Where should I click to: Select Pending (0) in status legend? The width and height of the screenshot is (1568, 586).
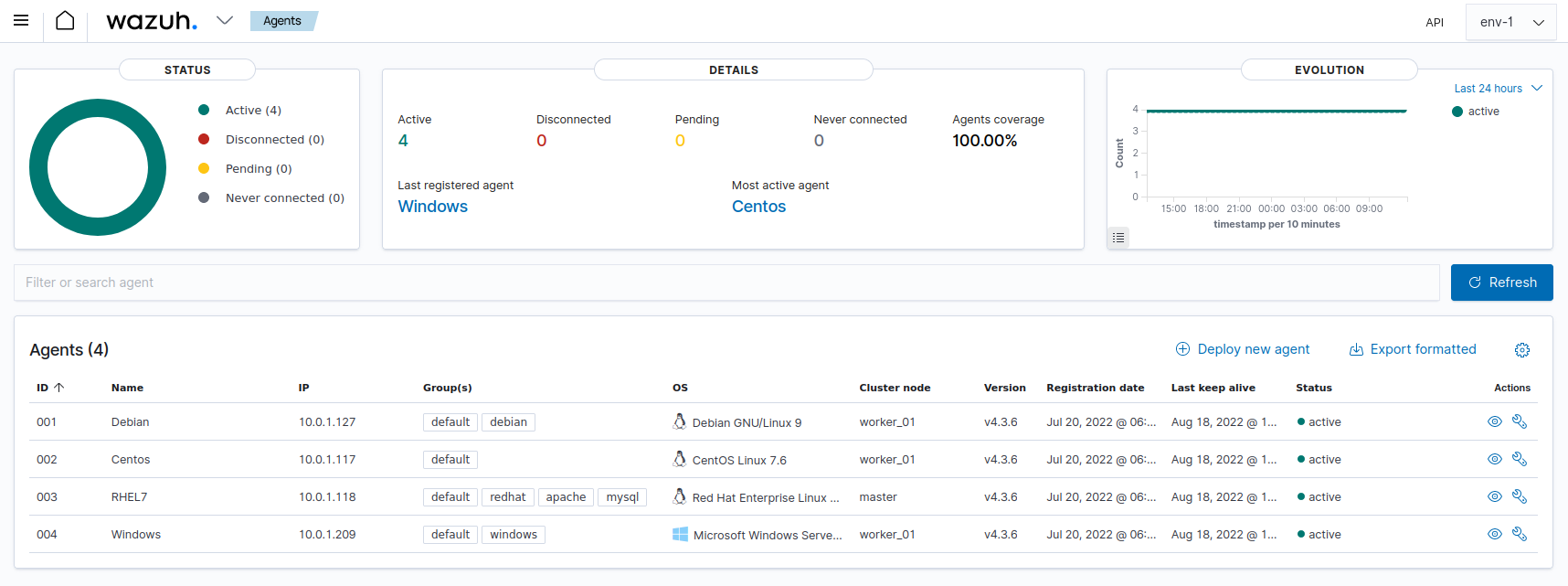[x=259, y=168]
